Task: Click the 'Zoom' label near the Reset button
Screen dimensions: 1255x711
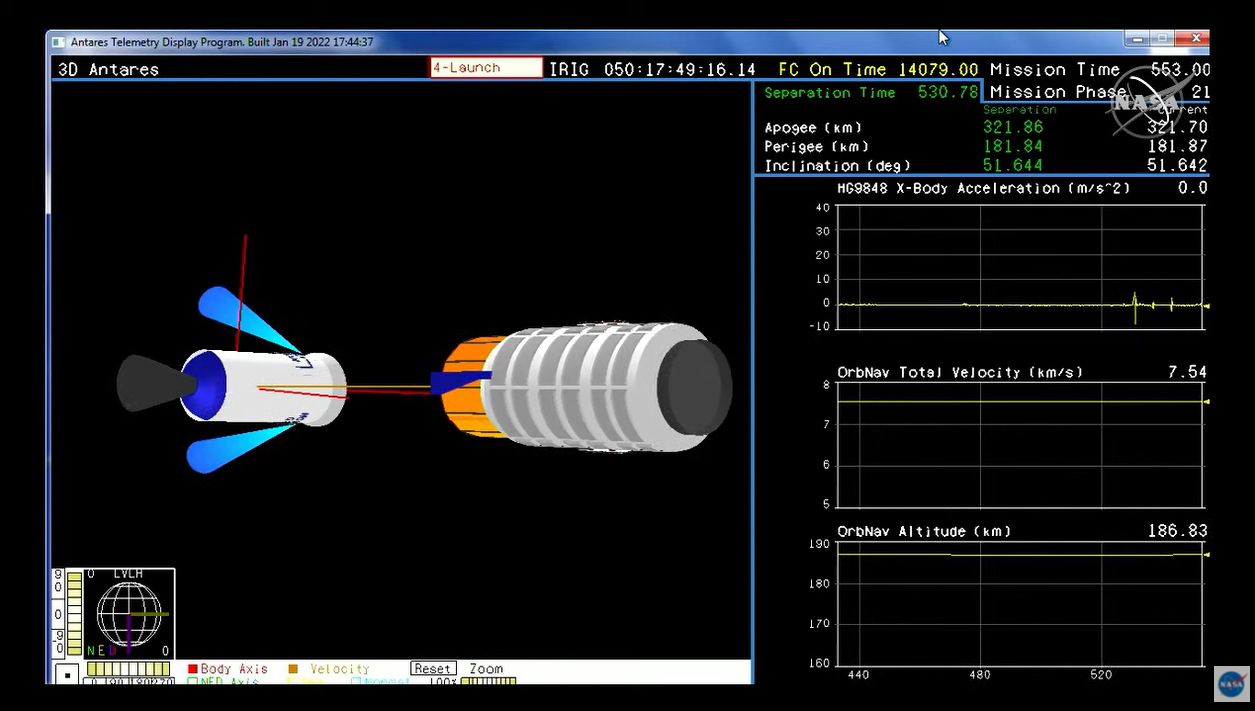Action: click(x=486, y=668)
